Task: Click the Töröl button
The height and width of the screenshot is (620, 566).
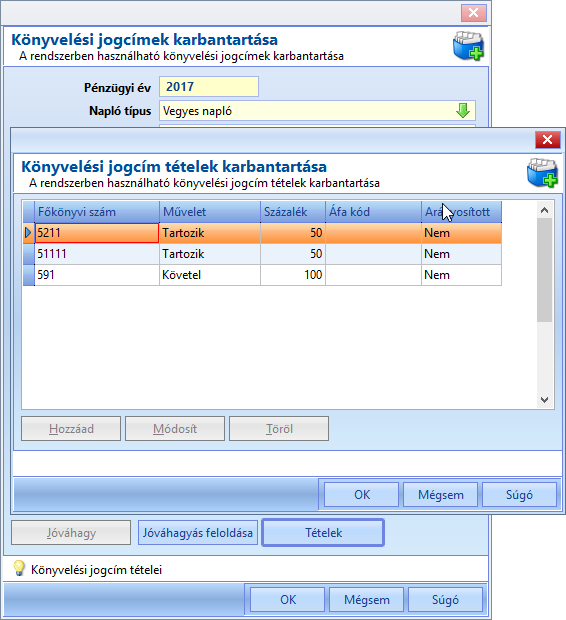Action: tap(279, 429)
